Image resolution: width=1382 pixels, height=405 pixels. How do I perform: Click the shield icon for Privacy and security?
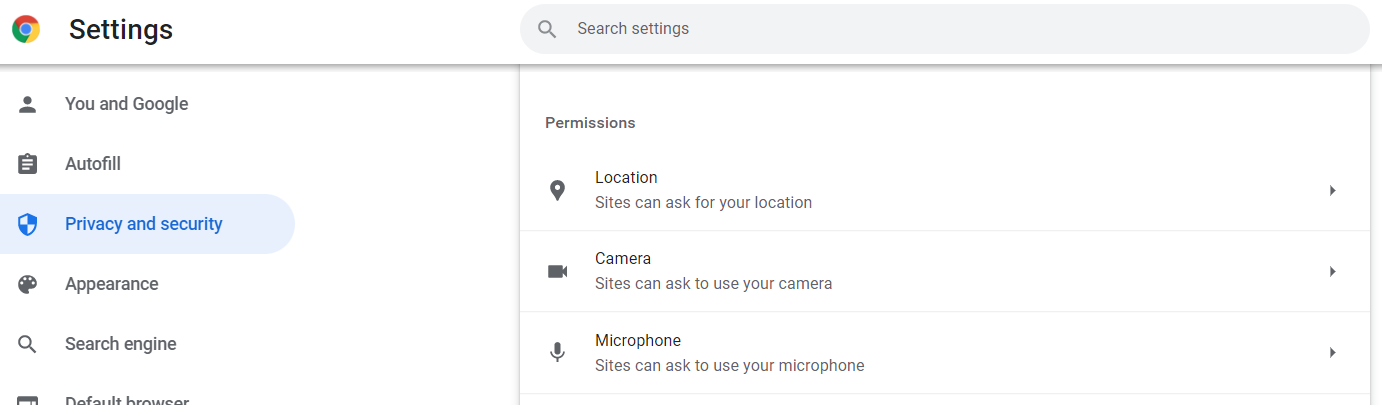pyautogui.click(x=28, y=224)
